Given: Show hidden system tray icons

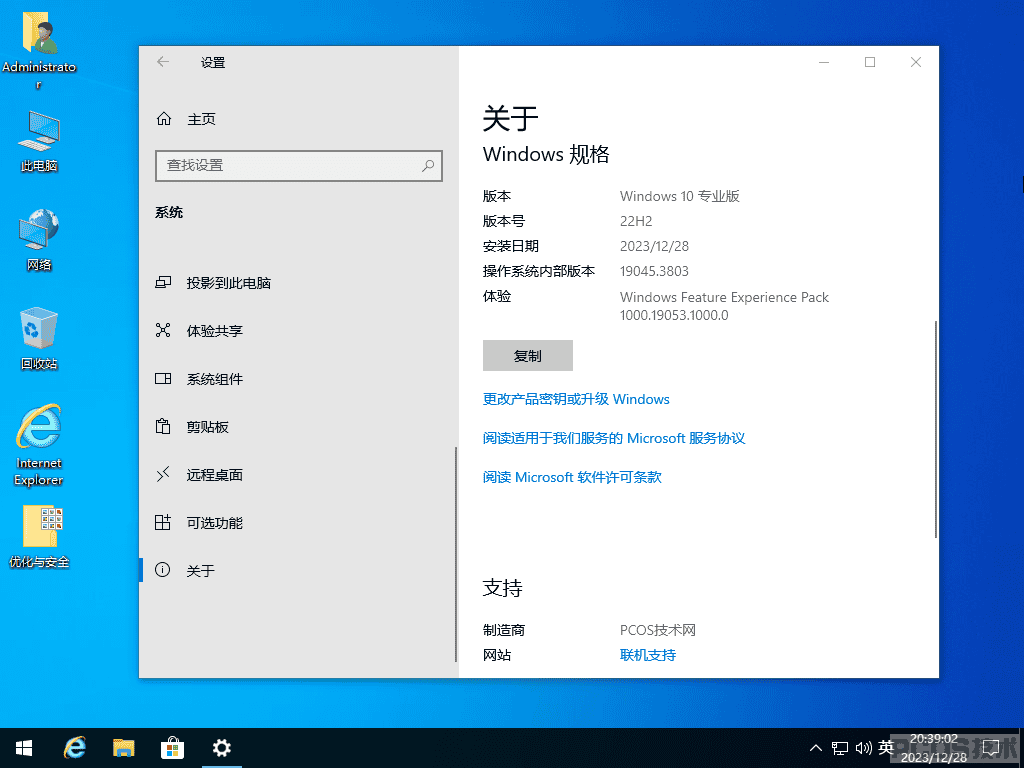Looking at the screenshot, I should (816, 748).
